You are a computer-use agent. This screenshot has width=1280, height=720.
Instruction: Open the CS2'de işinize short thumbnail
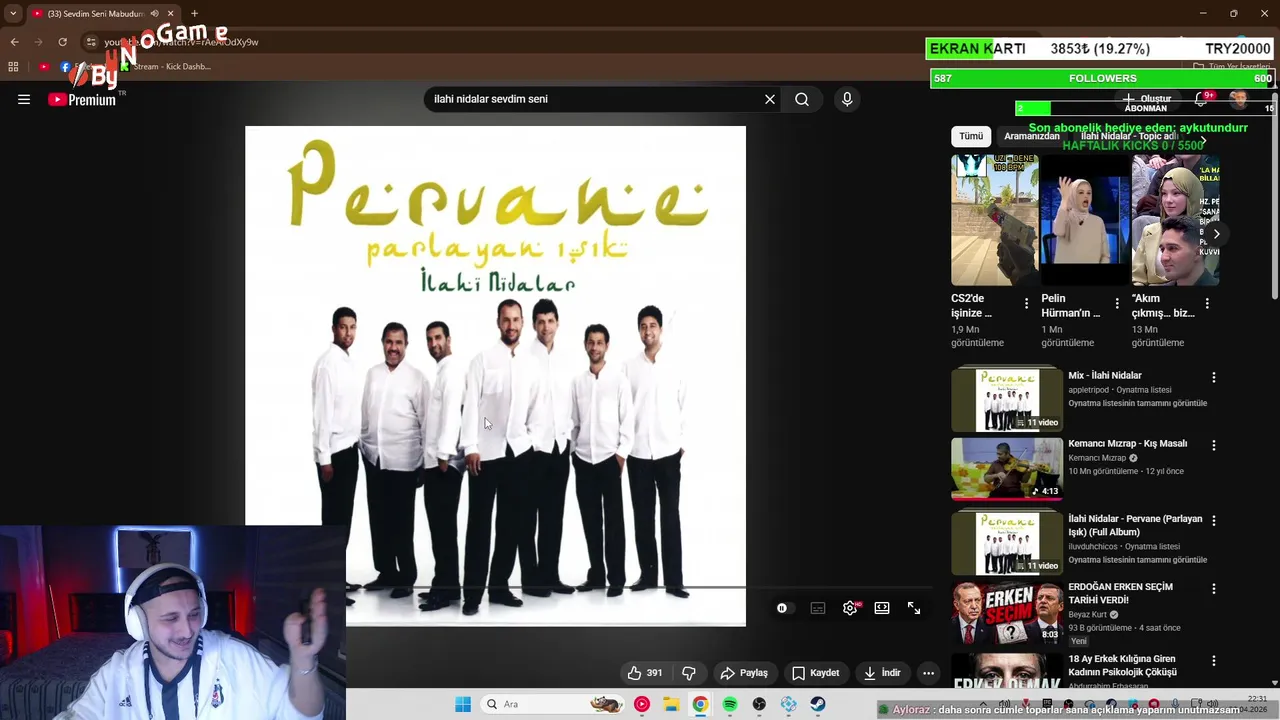(995, 220)
